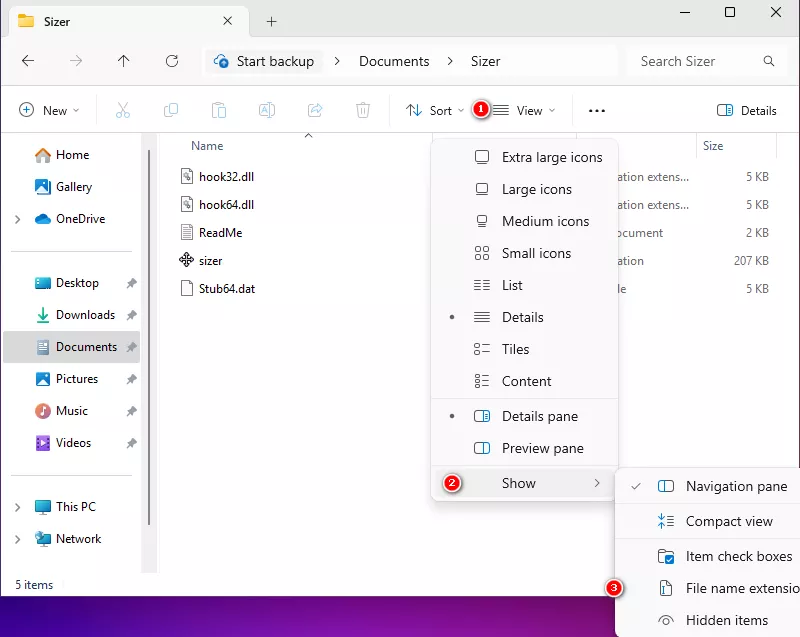Screen dimensions: 800x637
Task: Expand chevron after Start backup
Action: 337,61
